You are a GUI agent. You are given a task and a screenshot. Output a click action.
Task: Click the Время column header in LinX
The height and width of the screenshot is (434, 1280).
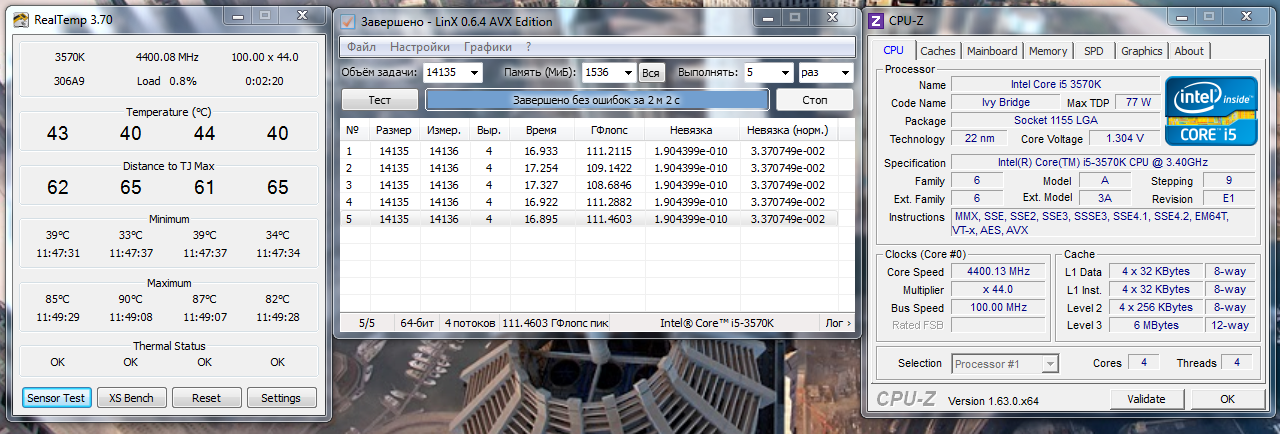(x=541, y=130)
